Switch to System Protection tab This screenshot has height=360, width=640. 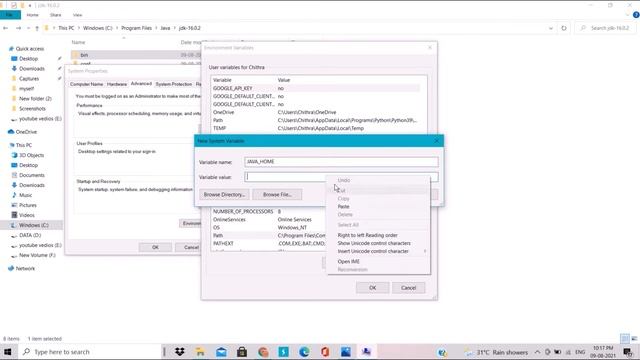[x=173, y=84]
